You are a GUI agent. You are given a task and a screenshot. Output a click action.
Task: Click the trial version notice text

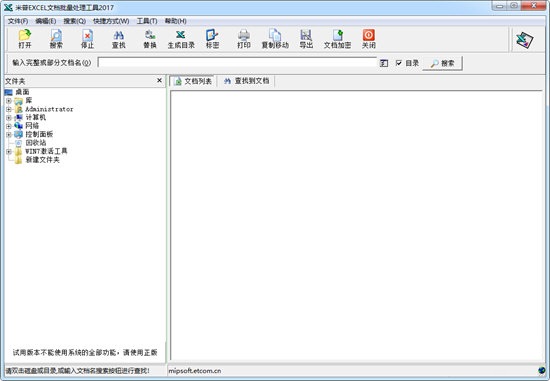(x=85, y=352)
